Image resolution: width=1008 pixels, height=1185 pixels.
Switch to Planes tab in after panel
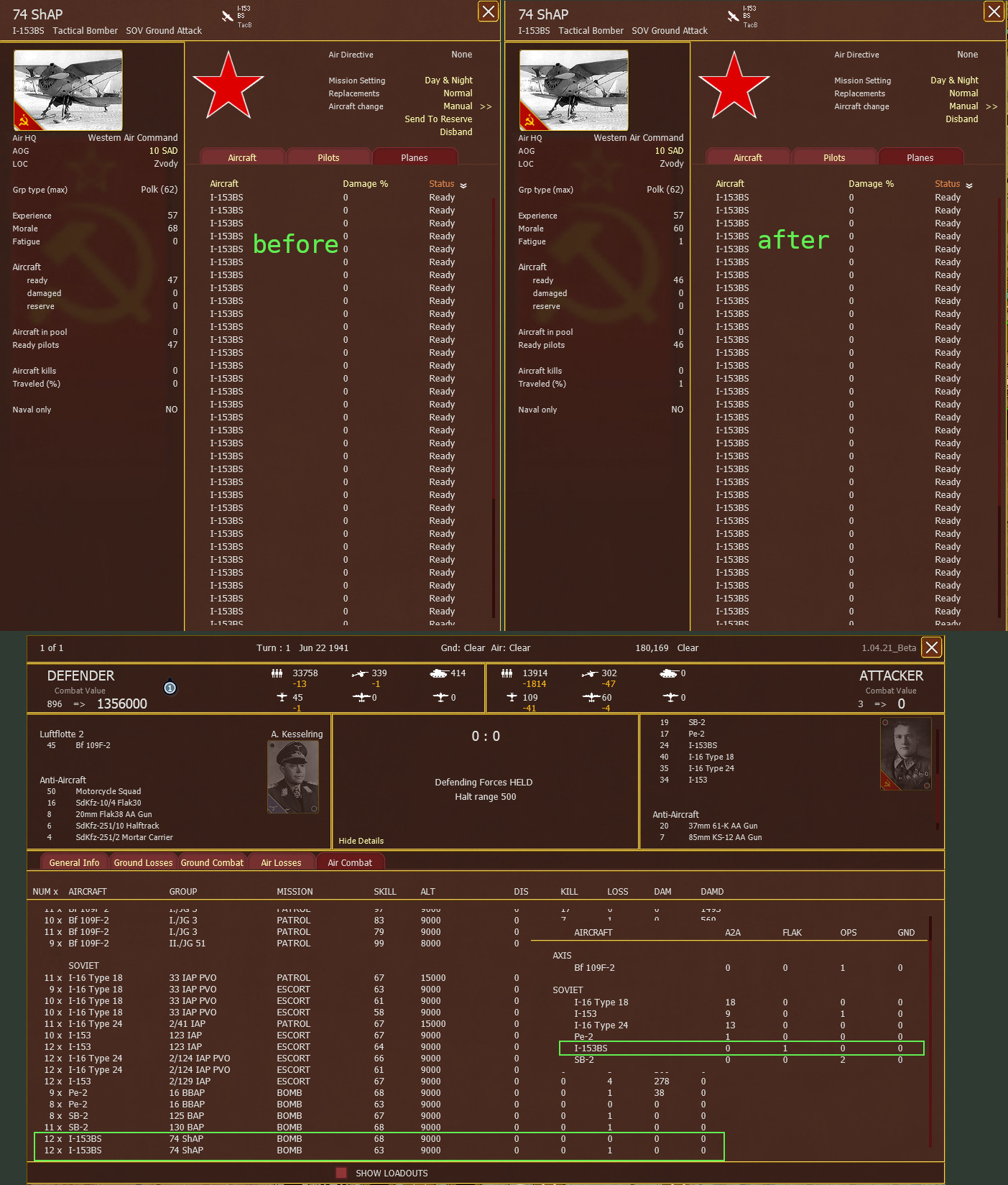click(920, 157)
